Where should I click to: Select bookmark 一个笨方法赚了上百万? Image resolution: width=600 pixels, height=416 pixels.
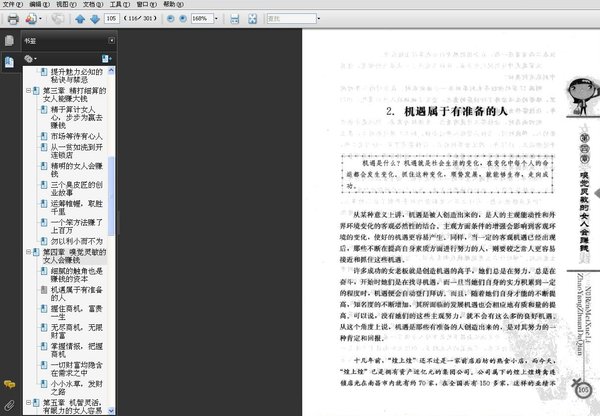pos(77,226)
